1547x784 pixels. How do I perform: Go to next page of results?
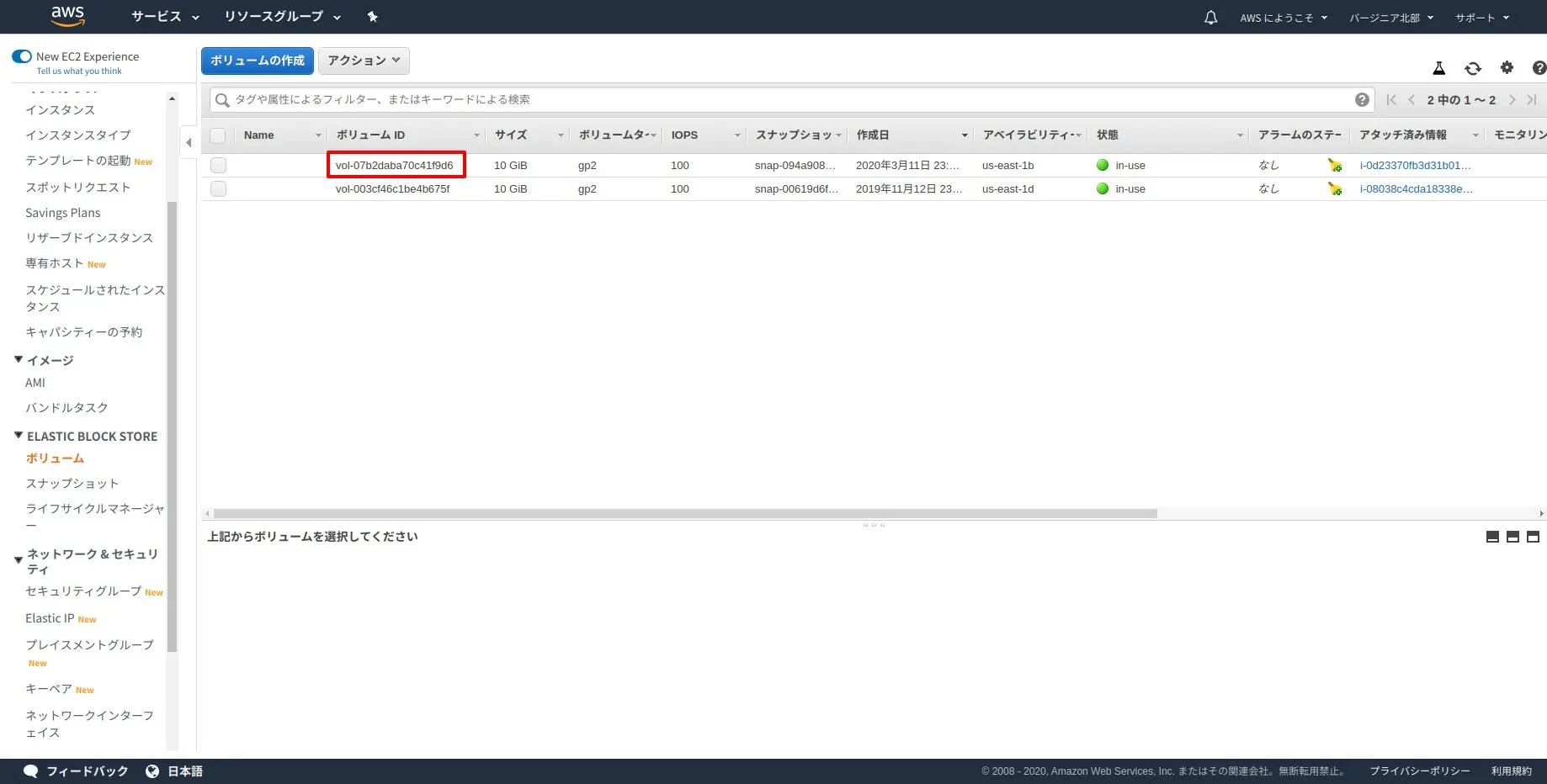tap(1512, 99)
